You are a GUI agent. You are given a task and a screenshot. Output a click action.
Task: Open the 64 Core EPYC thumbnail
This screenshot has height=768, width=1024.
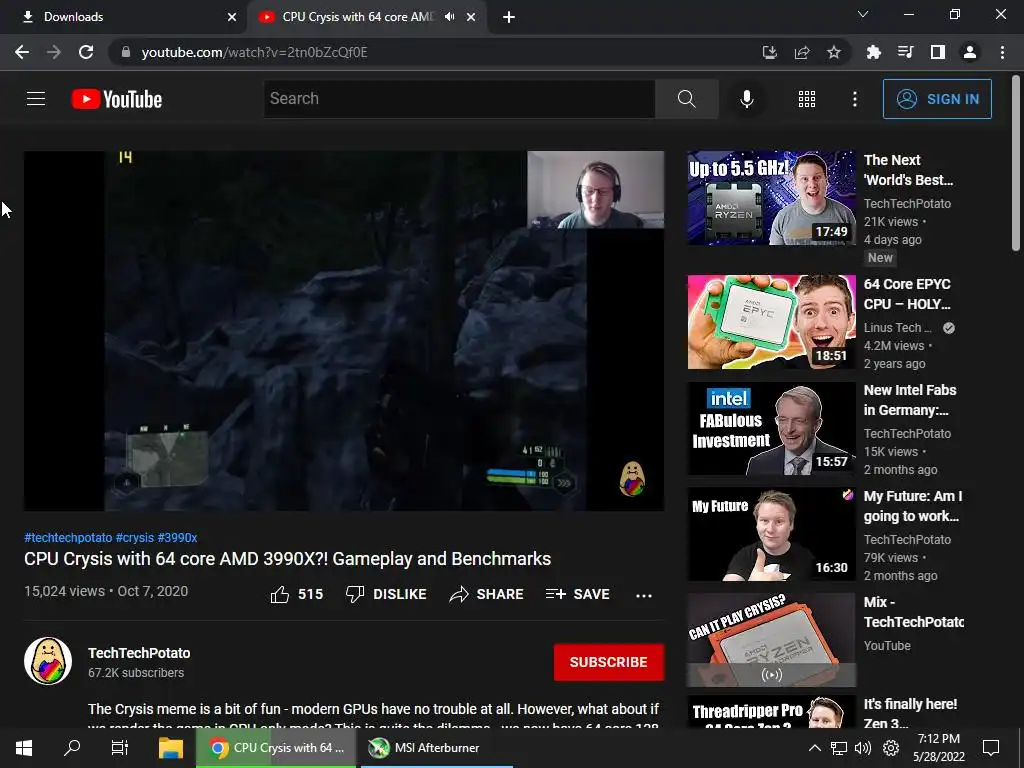tap(771, 322)
